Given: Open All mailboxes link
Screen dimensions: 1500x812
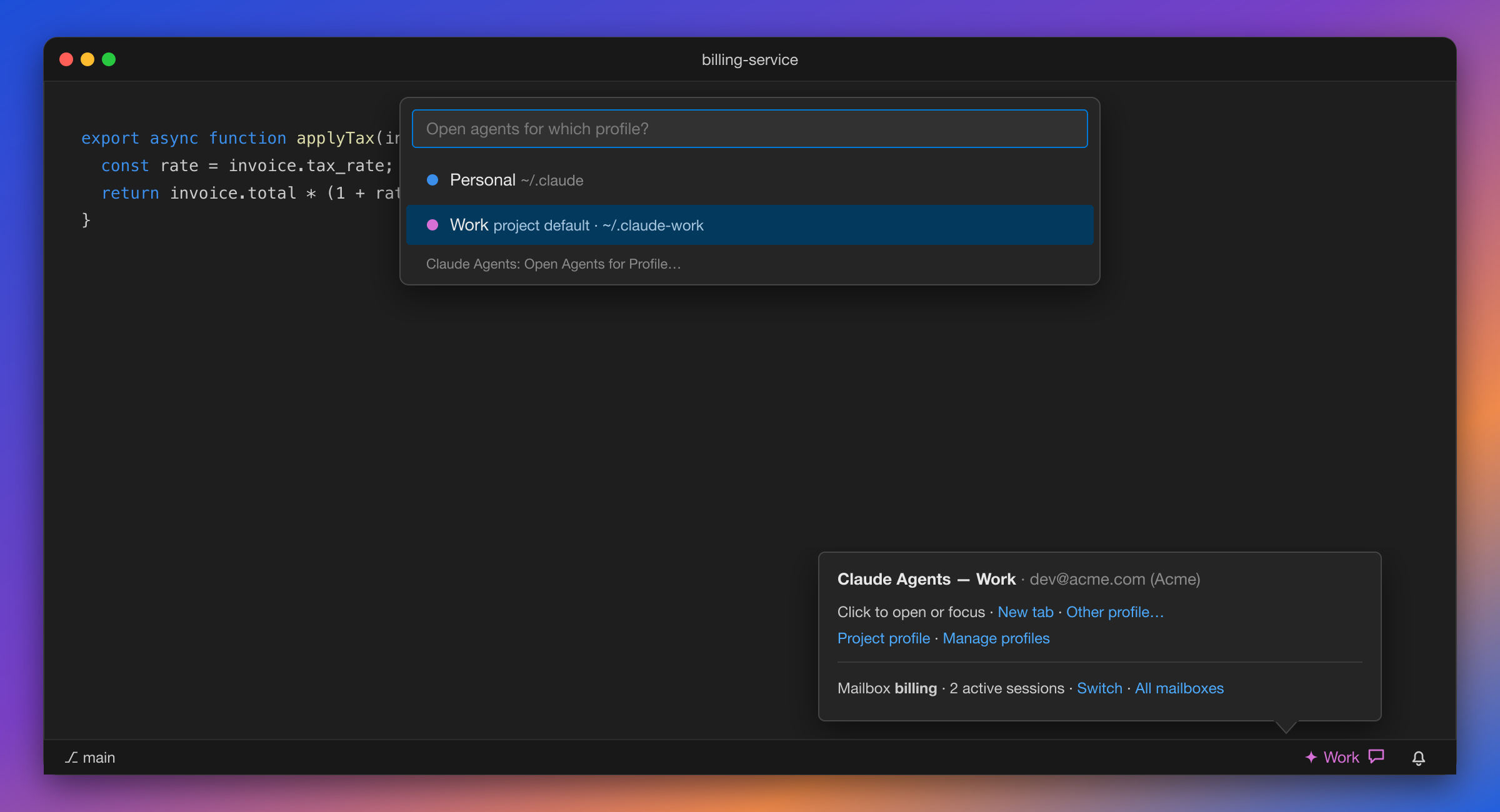Looking at the screenshot, I should (1179, 688).
